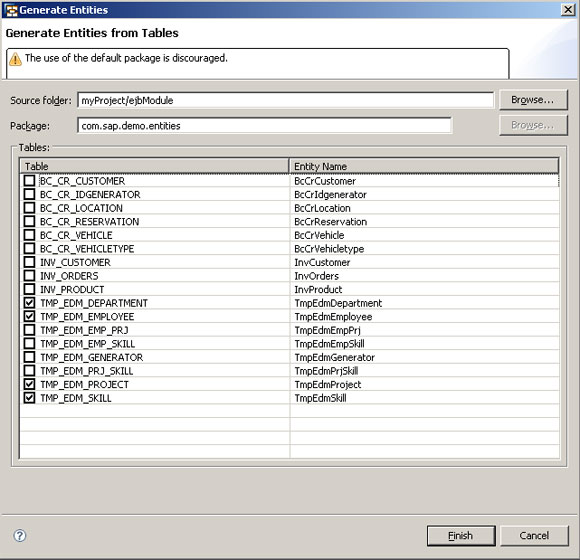Click the help question mark icon
This screenshot has width=580, height=560.
point(20,535)
